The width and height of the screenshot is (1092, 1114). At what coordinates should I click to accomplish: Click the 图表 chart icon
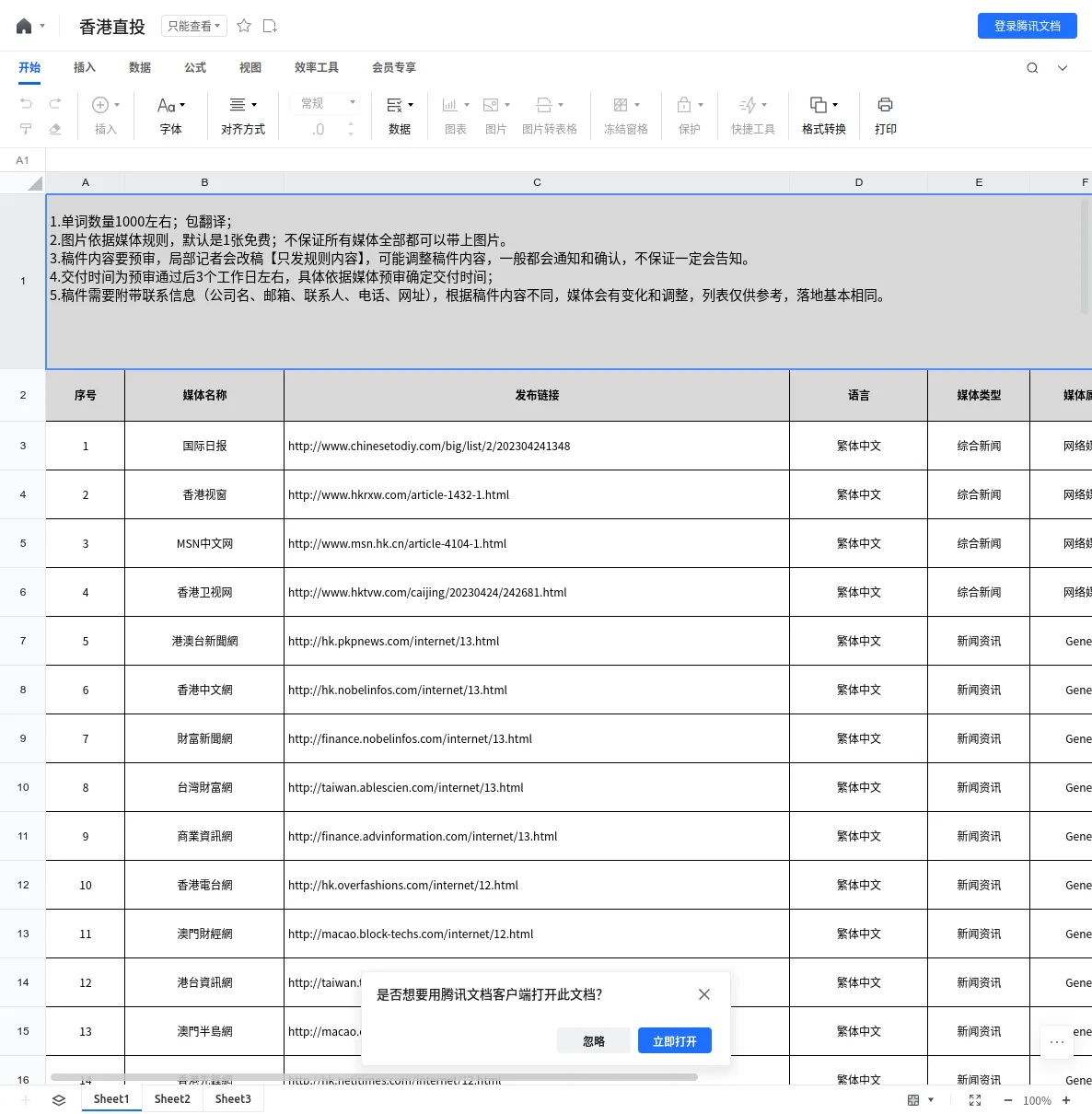coord(450,105)
